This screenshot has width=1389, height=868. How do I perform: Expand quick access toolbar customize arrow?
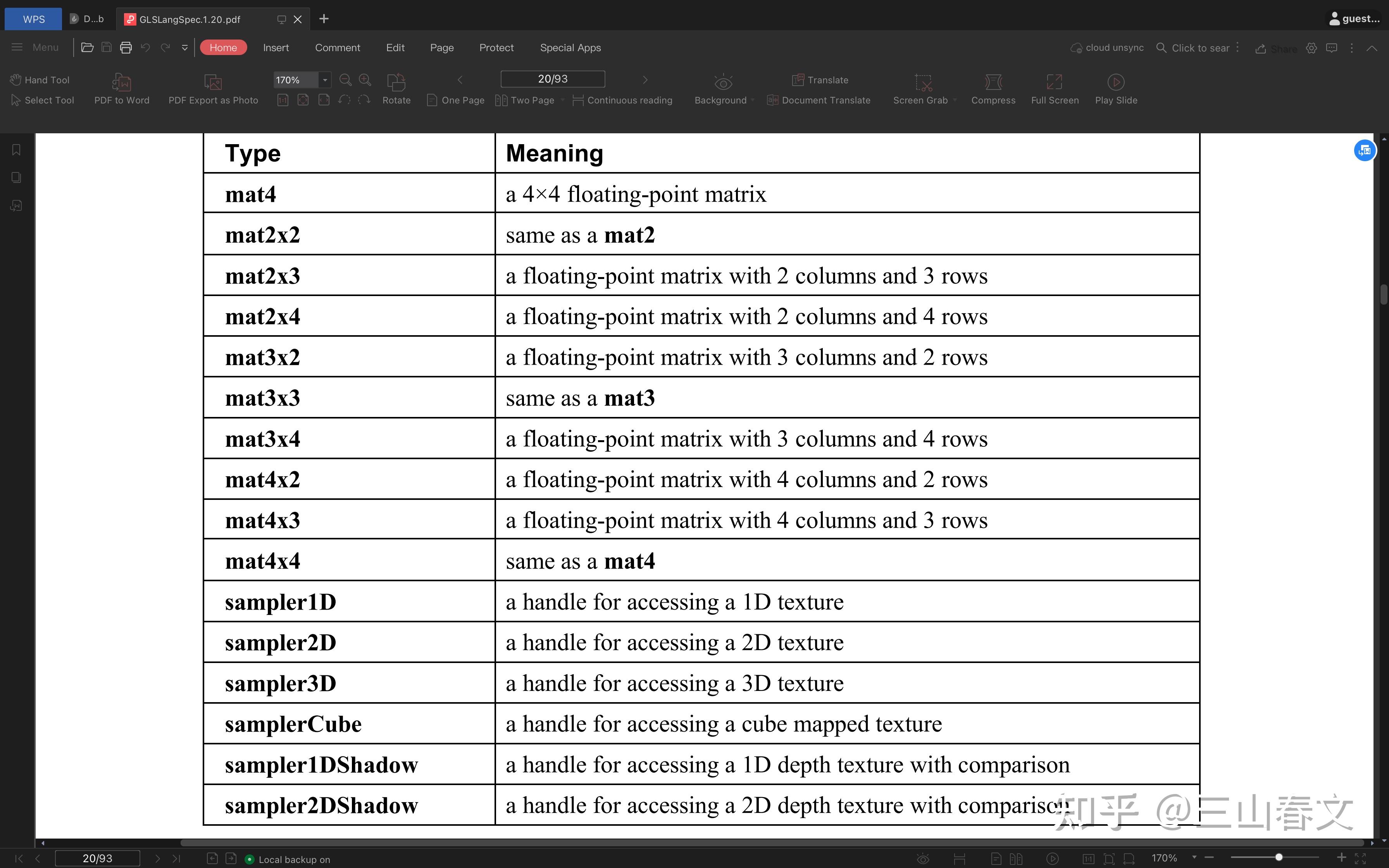tap(185, 48)
